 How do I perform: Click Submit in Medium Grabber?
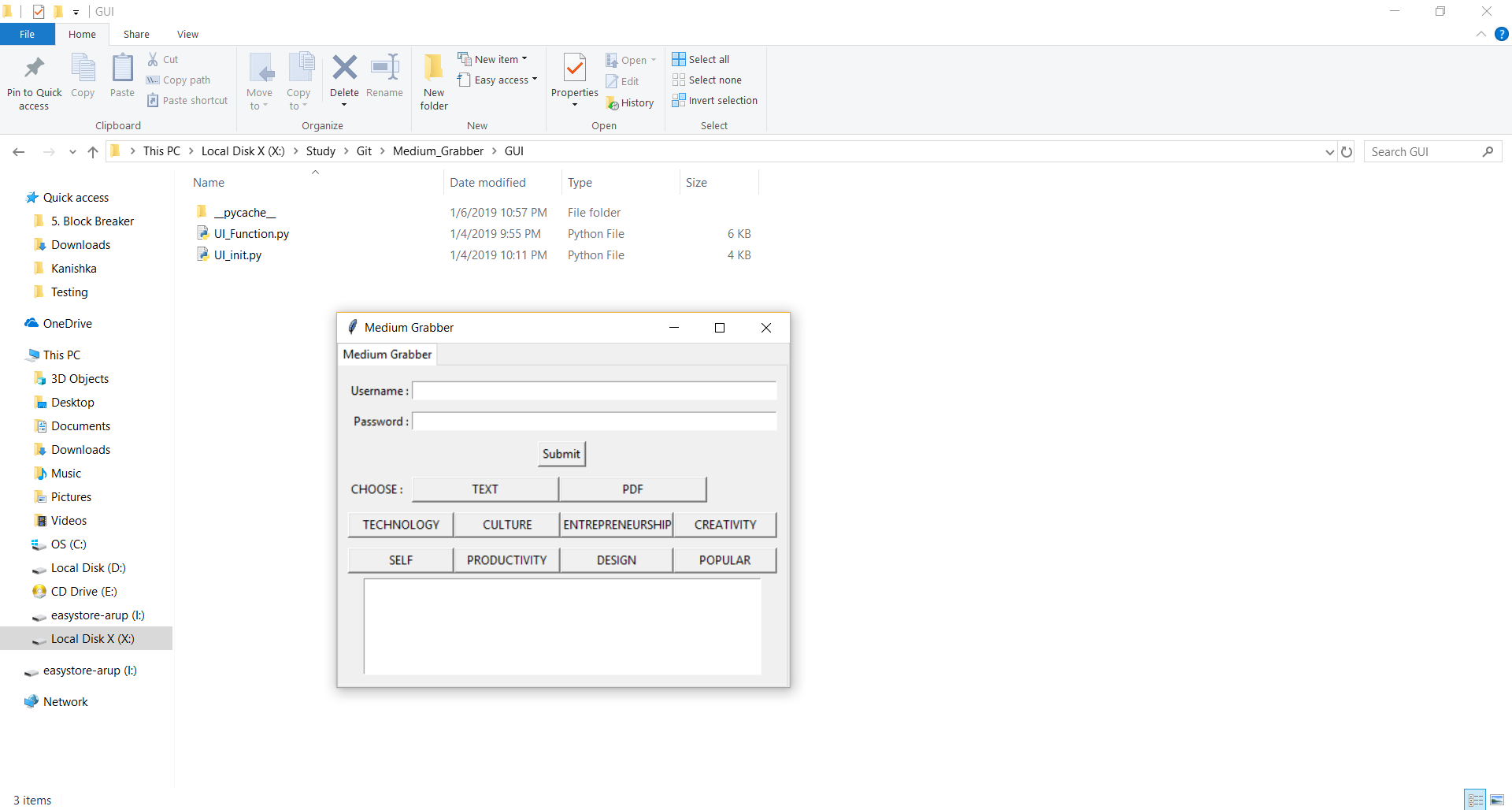click(x=561, y=454)
